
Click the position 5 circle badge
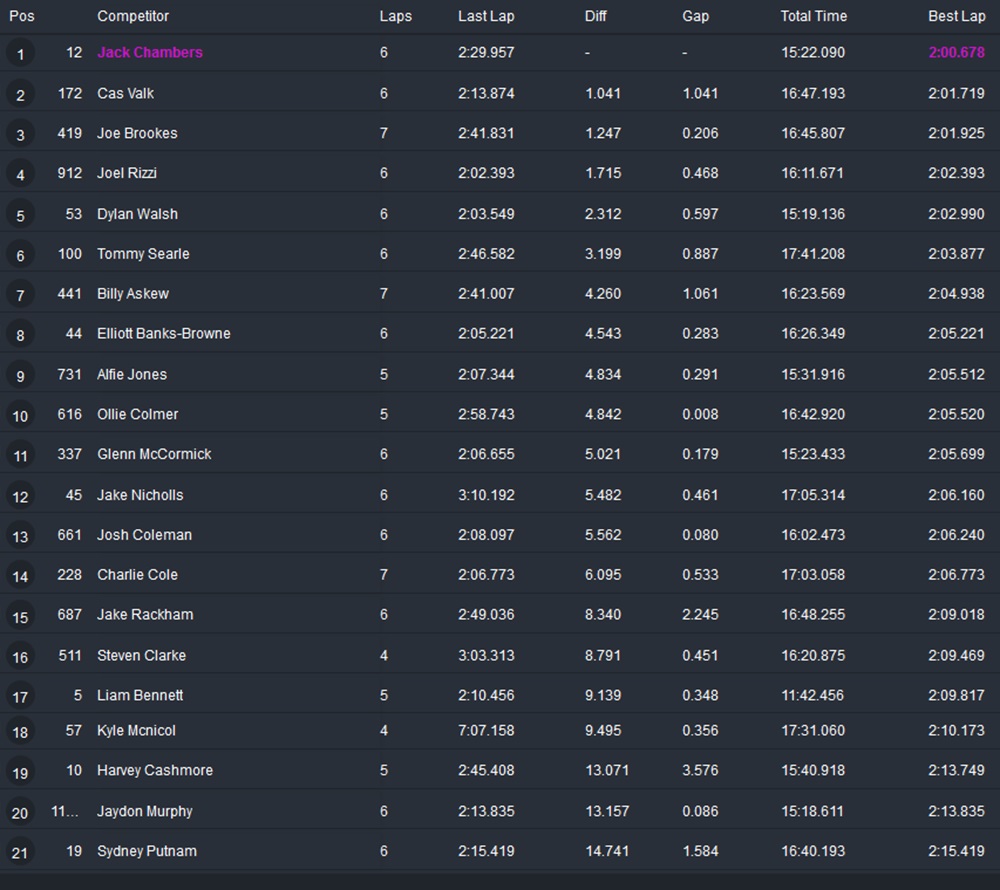click(20, 215)
